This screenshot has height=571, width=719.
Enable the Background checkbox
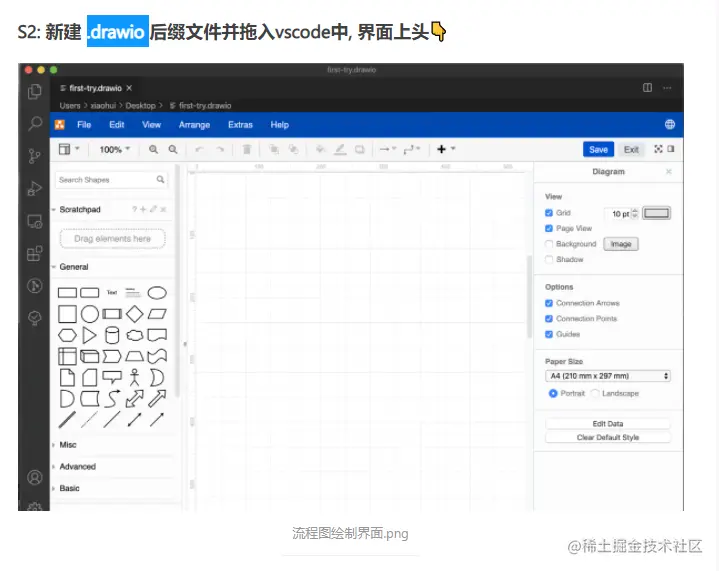549,244
